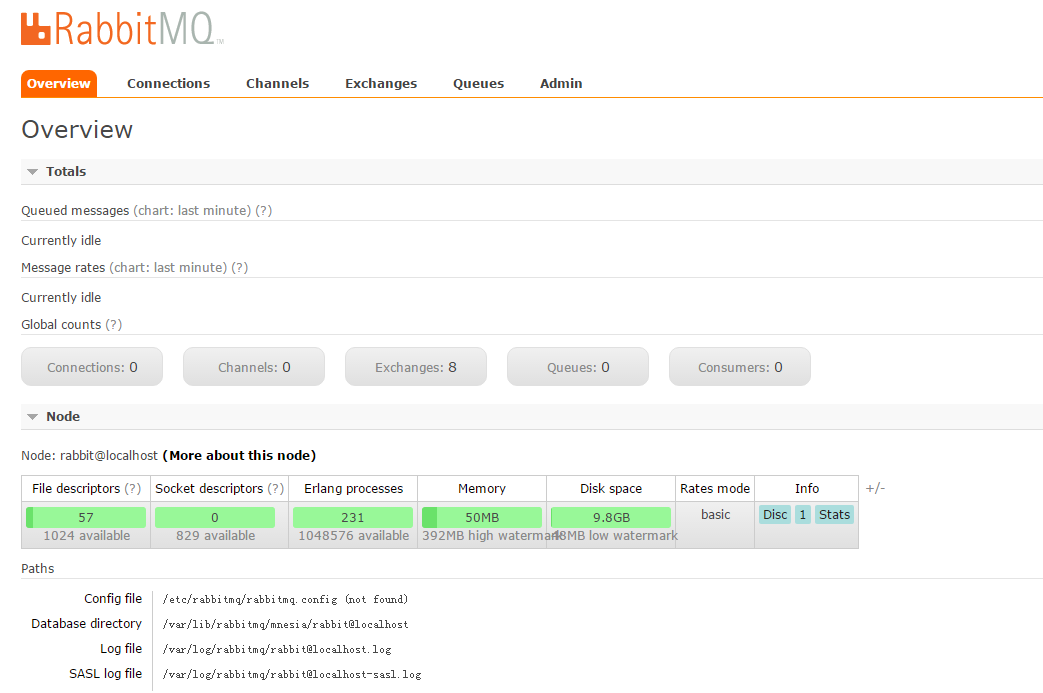The width and height of the screenshot is (1043, 693).
Task: Show help for Socket descriptors
Action: [275, 489]
